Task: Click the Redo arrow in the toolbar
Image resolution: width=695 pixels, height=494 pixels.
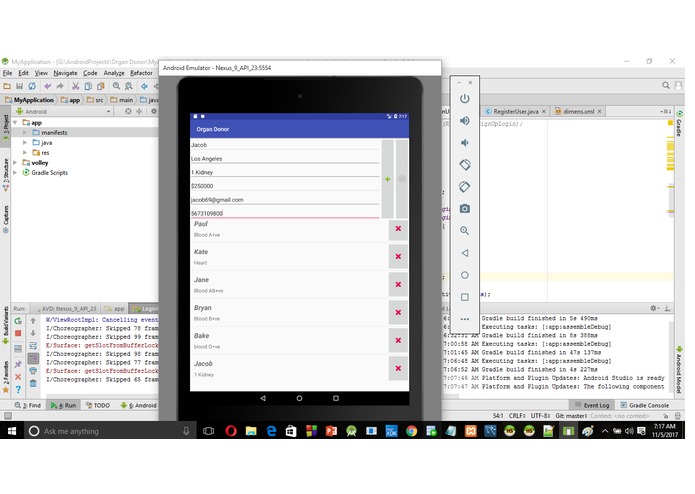Action: pos(60,86)
